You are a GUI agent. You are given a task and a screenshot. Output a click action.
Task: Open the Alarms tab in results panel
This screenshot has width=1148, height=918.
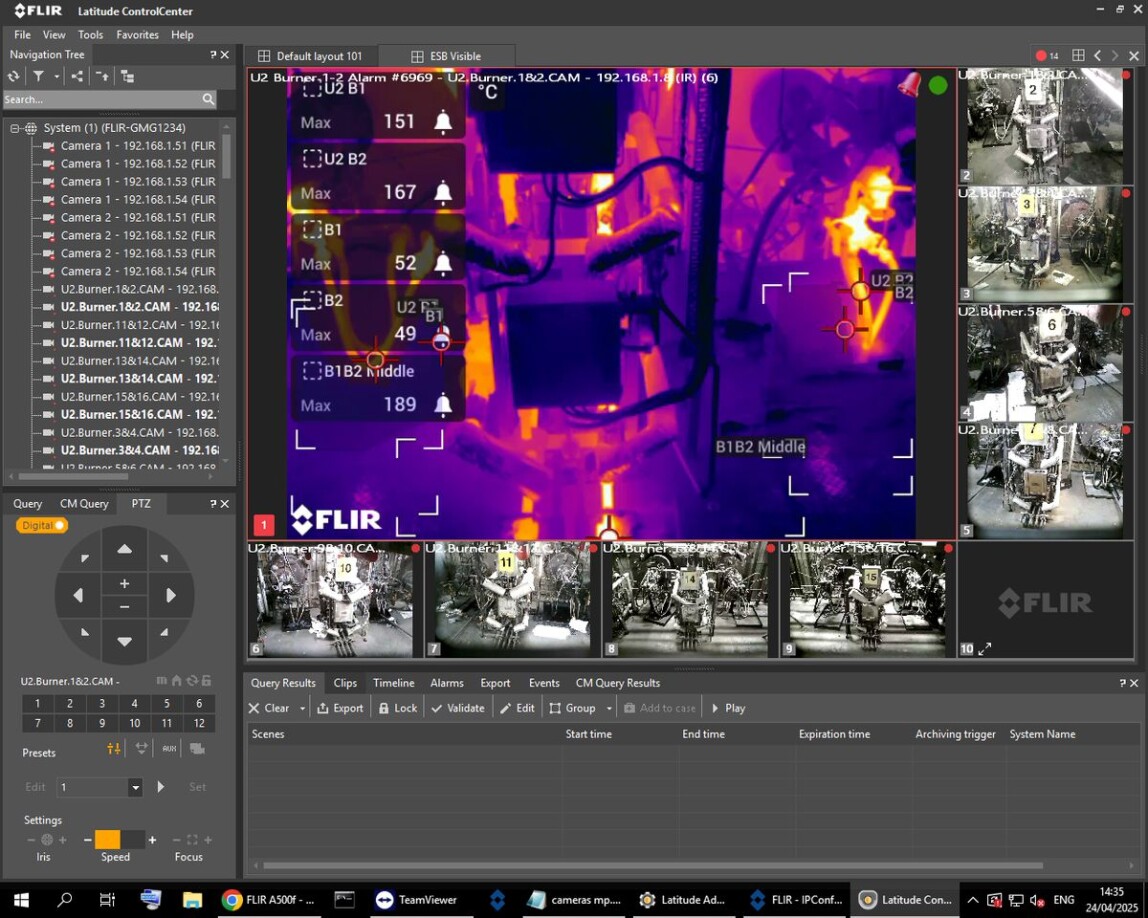click(x=447, y=683)
